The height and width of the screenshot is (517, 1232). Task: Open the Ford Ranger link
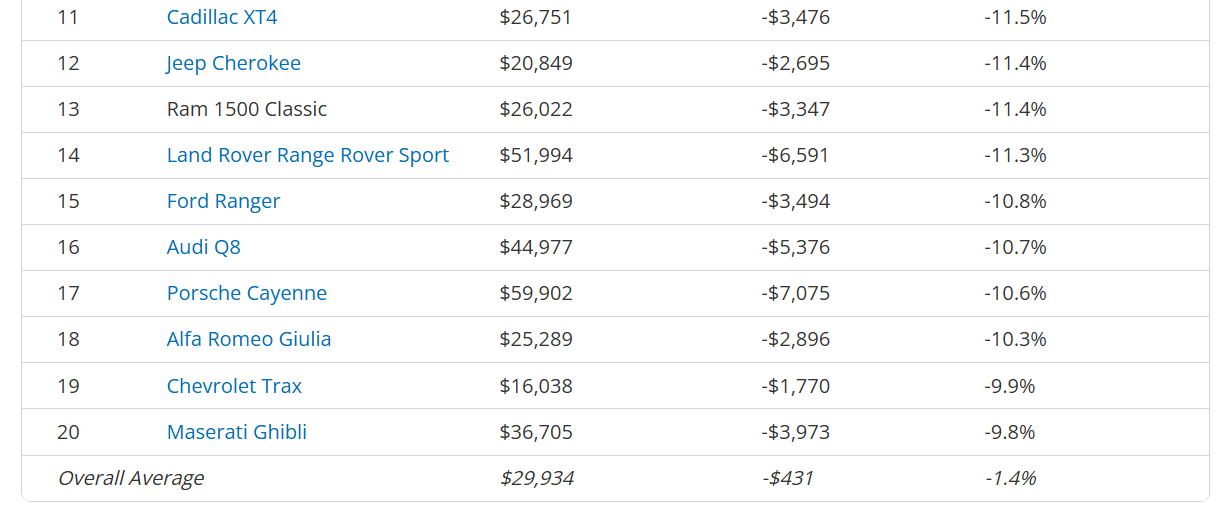[x=224, y=201]
